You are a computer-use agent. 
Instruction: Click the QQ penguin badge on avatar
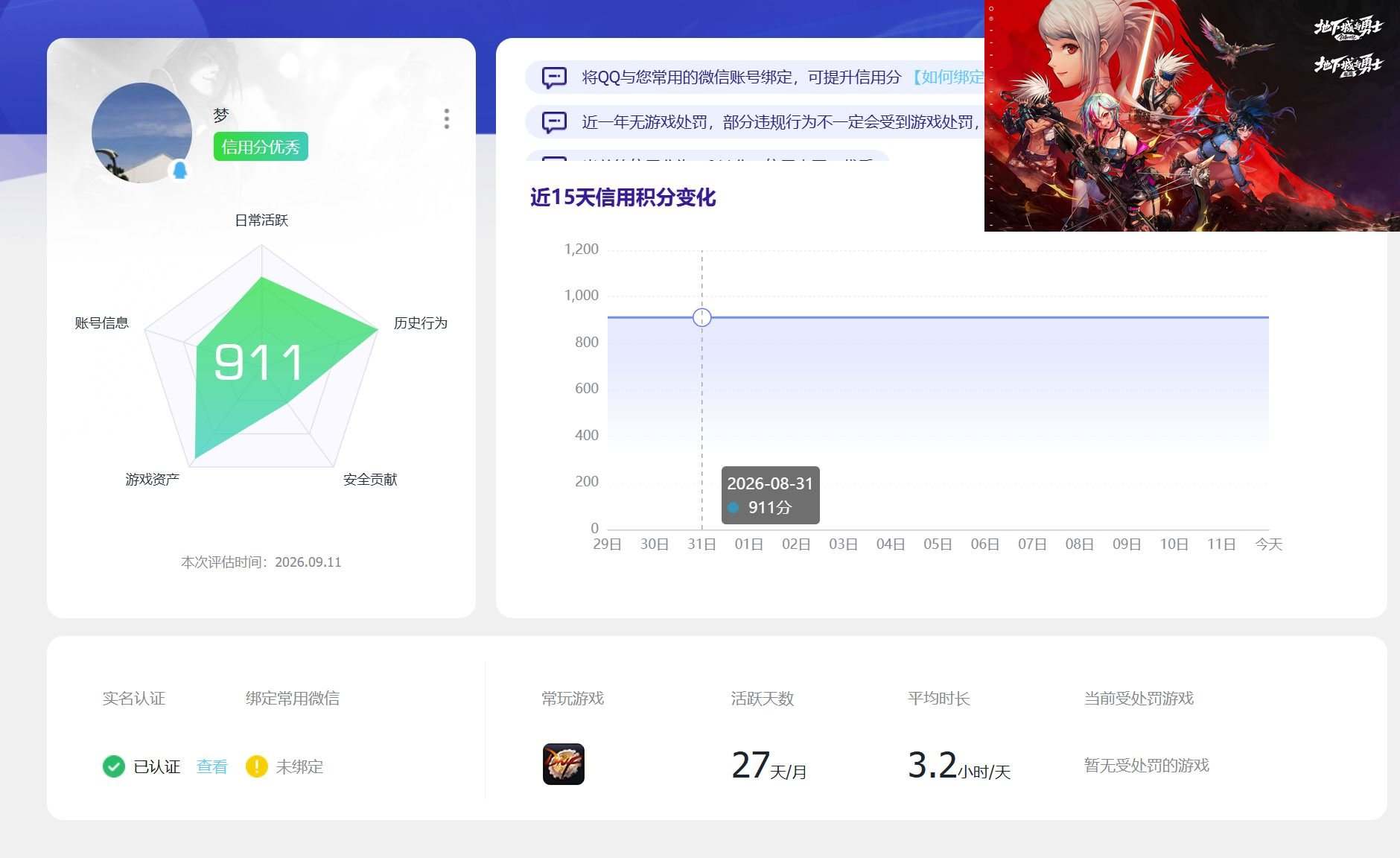click(x=179, y=171)
